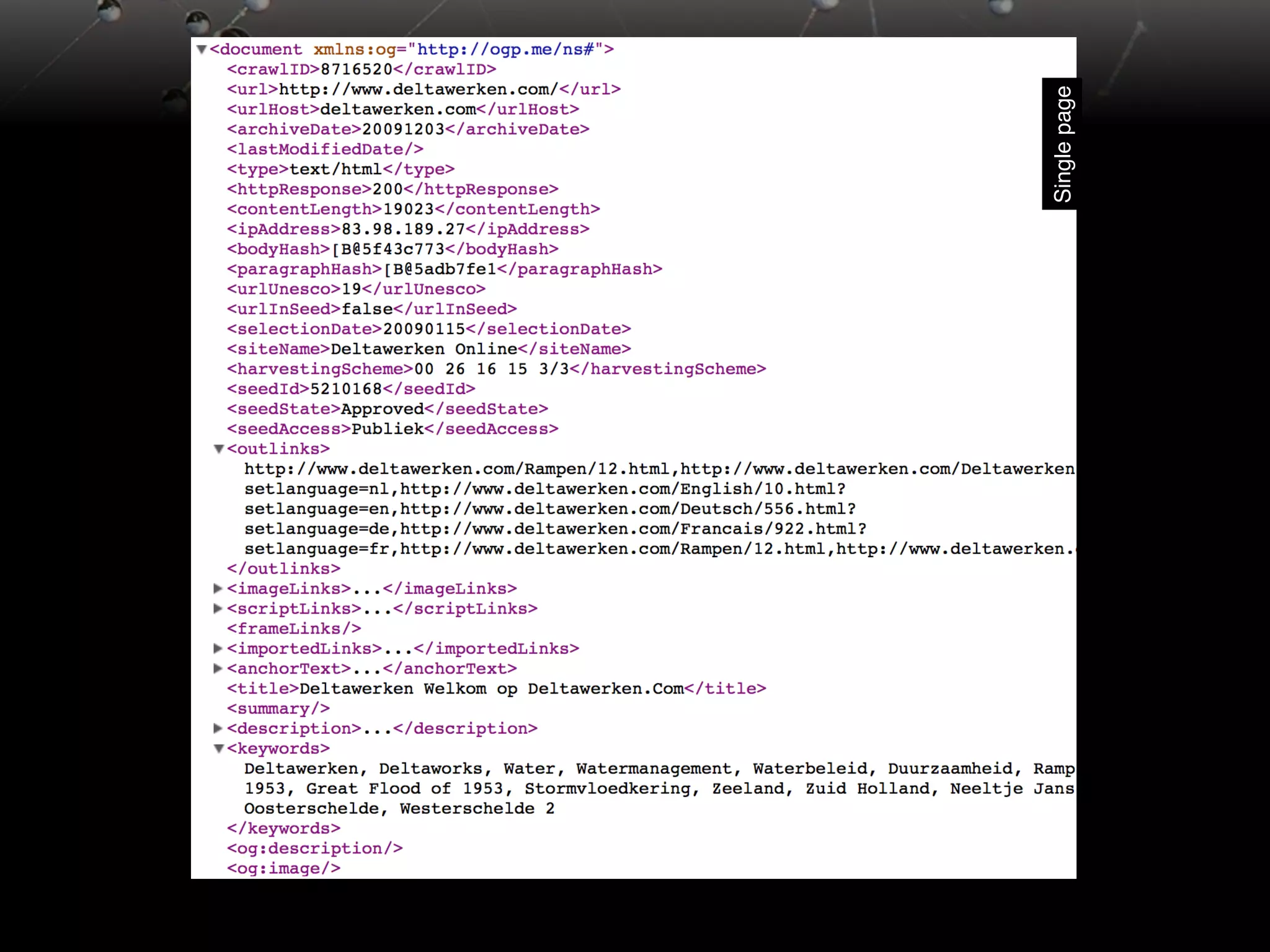Click the empty lastModifiedDate tag

325,149
